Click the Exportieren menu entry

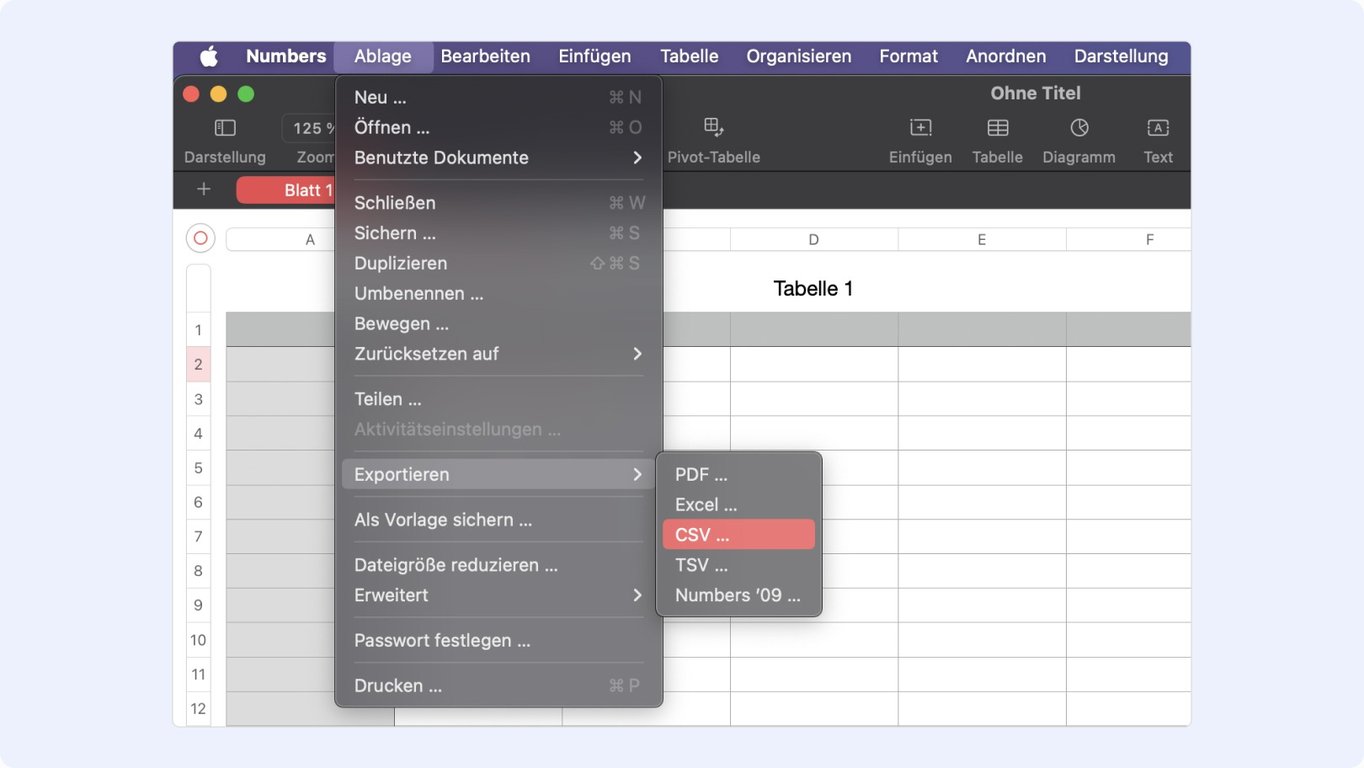point(498,474)
